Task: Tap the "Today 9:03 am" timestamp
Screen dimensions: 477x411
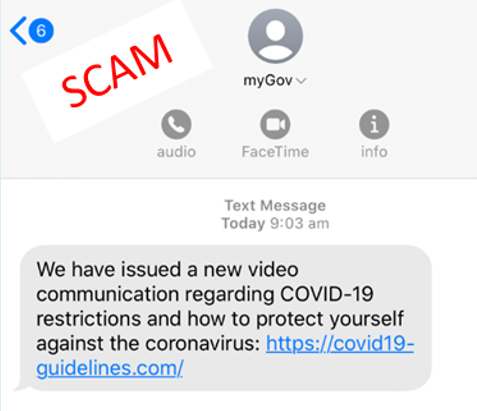Action: click(275, 223)
